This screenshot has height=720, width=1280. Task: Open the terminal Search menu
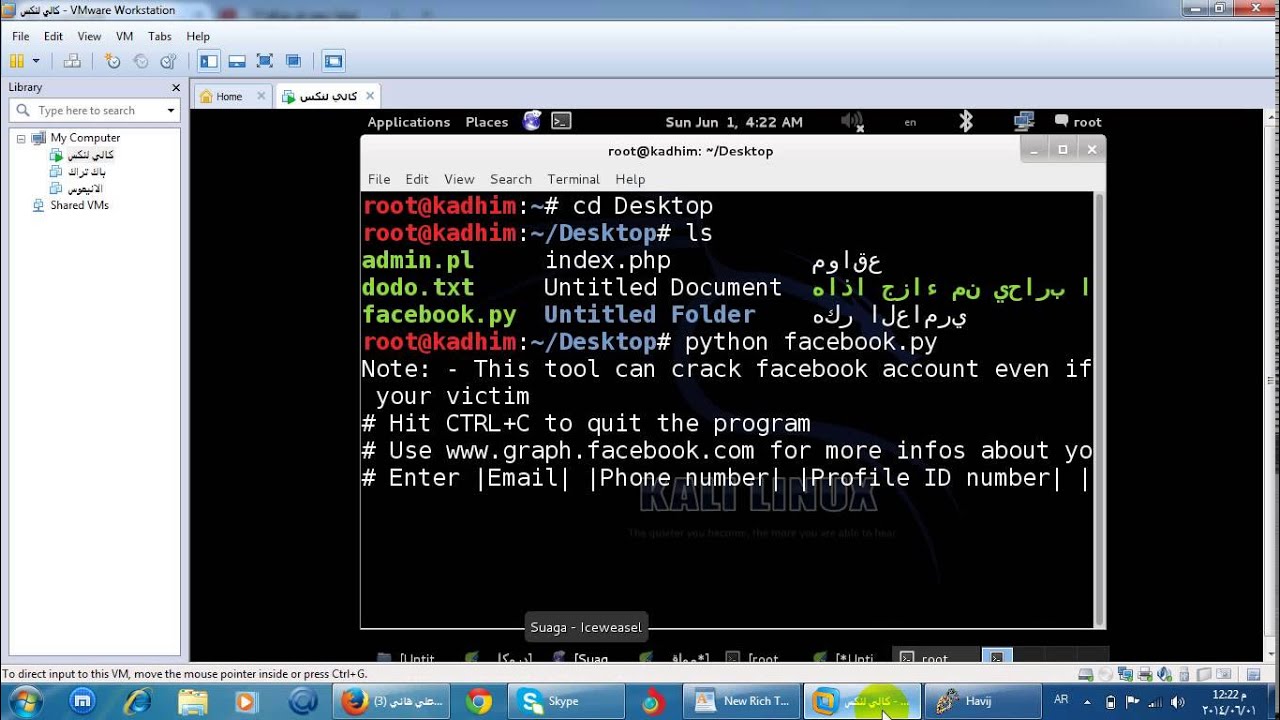pyautogui.click(x=511, y=179)
